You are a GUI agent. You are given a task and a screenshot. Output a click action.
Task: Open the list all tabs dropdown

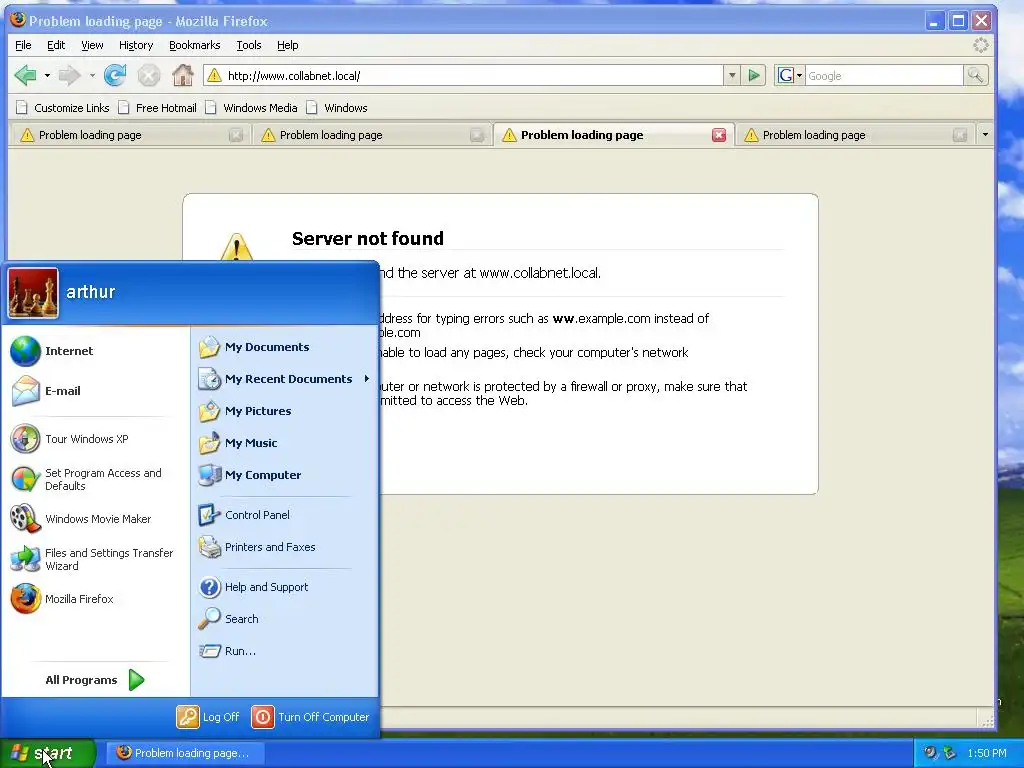[985, 135]
